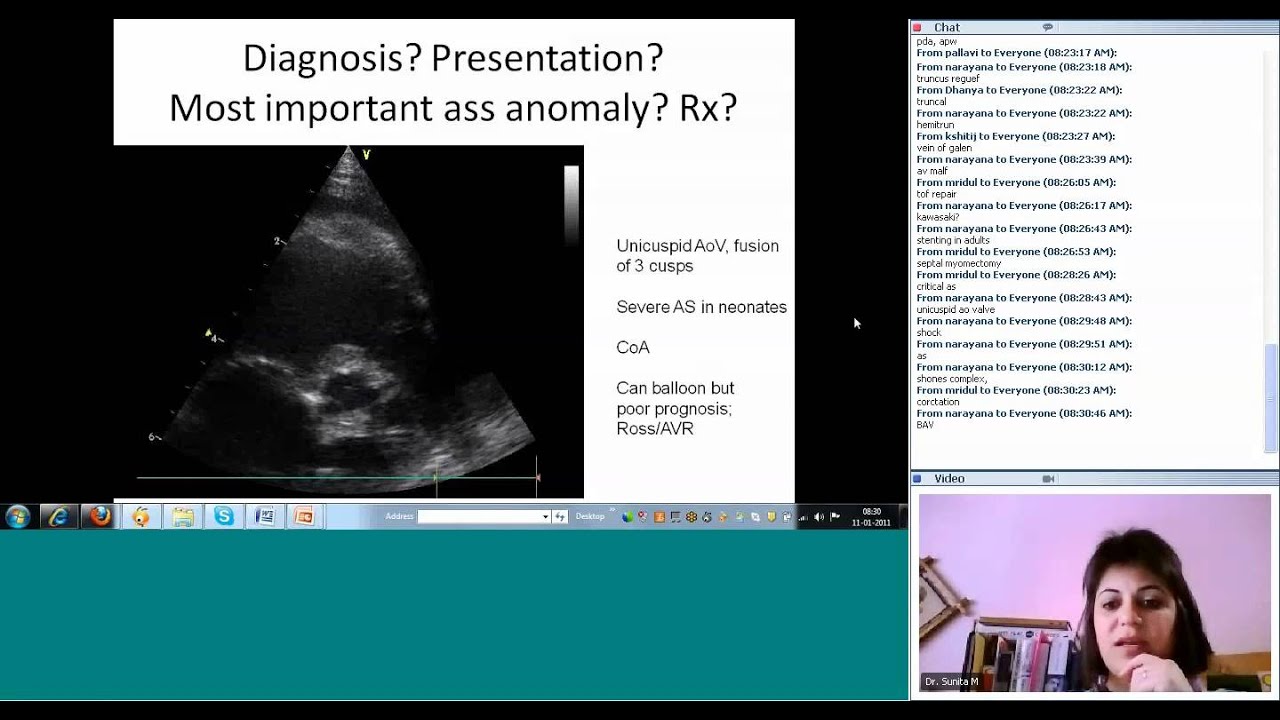Click header 'From pallavi to Everyone (08:23:17 AM)'
This screenshot has height=720, width=1280.
click(x=1017, y=53)
